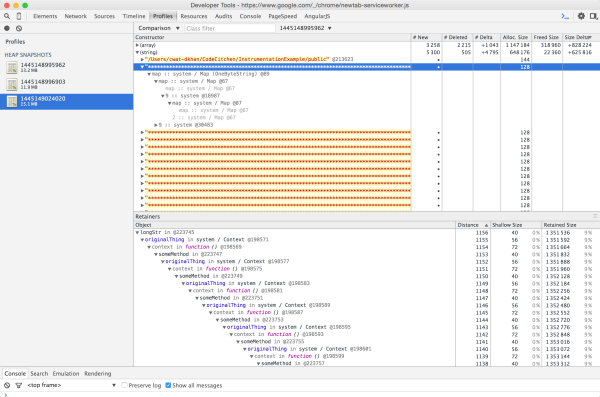
Task: Select snapshot icon for 1445148995962
Action: tap(12, 68)
